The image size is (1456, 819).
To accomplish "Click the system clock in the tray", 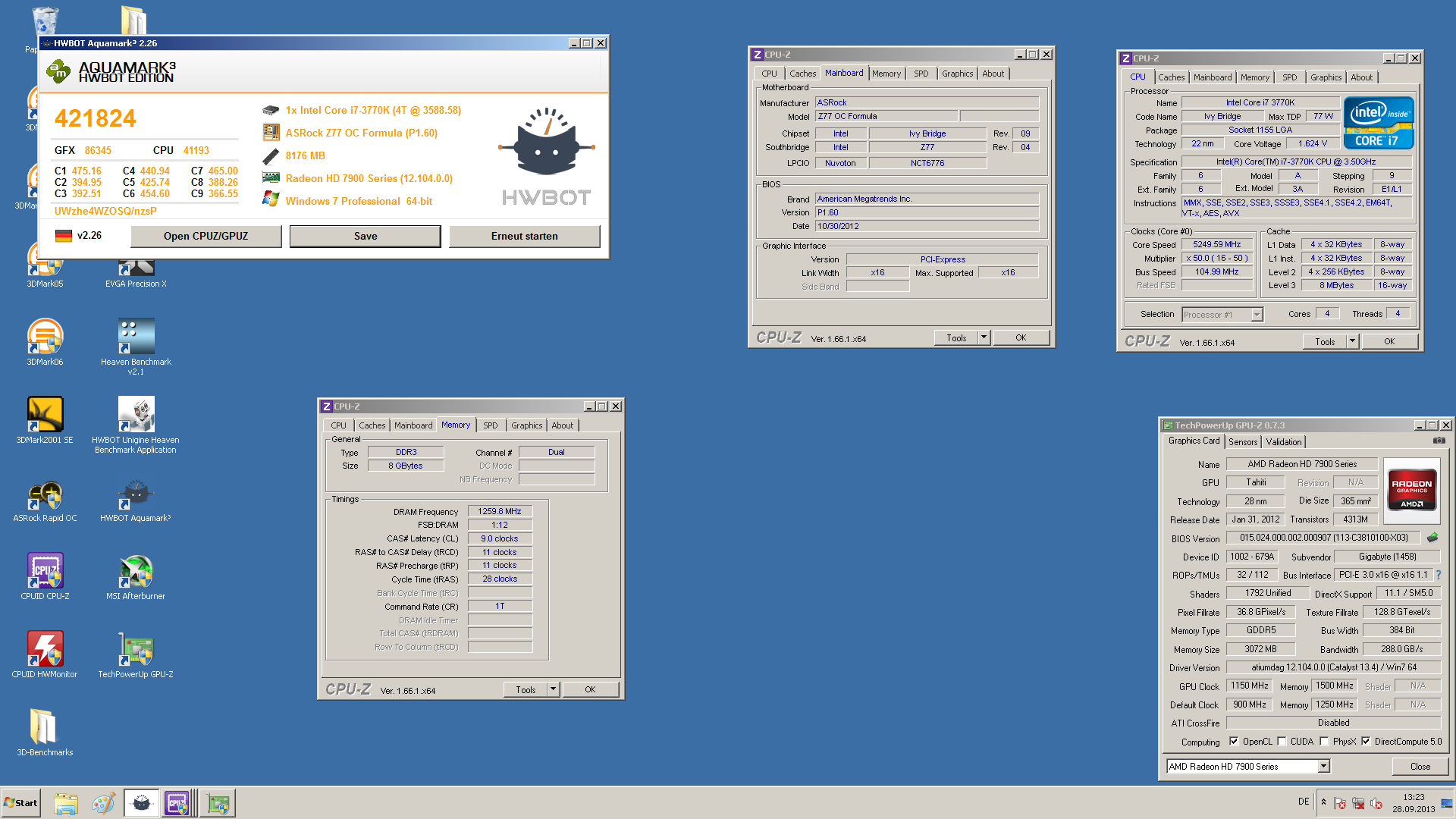I will click(1414, 803).
